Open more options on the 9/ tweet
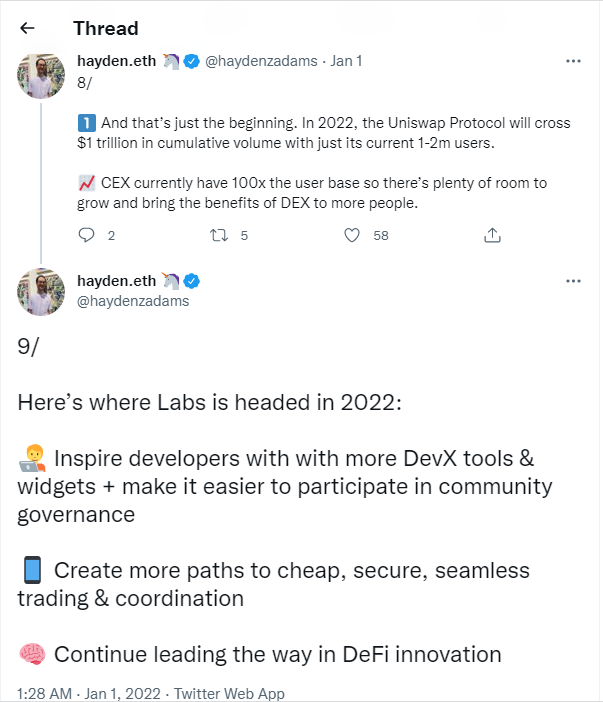The image size is (603, 702). point(573,282)
